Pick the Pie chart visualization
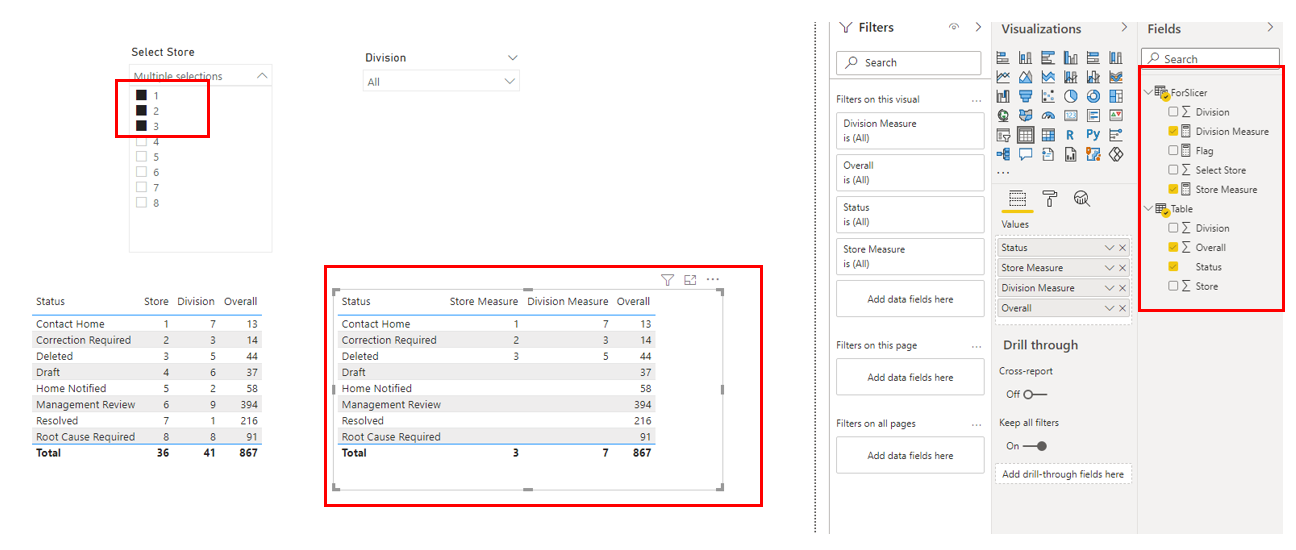The height and width of the screenshot is (550, 1296). (x=1070, y=96)
